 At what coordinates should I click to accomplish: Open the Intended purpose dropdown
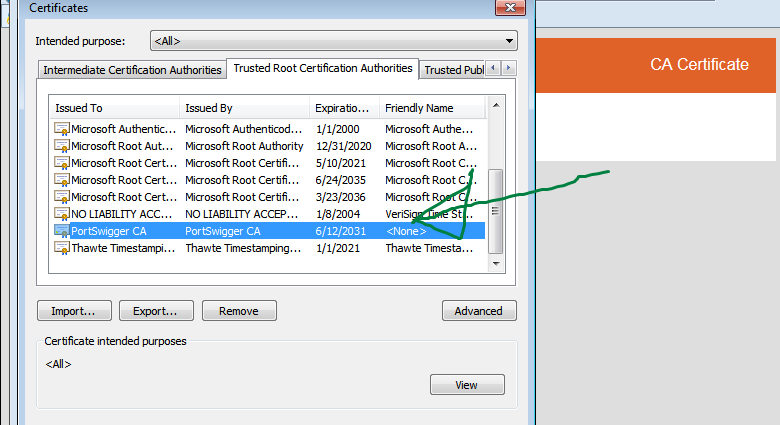(x=333, y=41)
